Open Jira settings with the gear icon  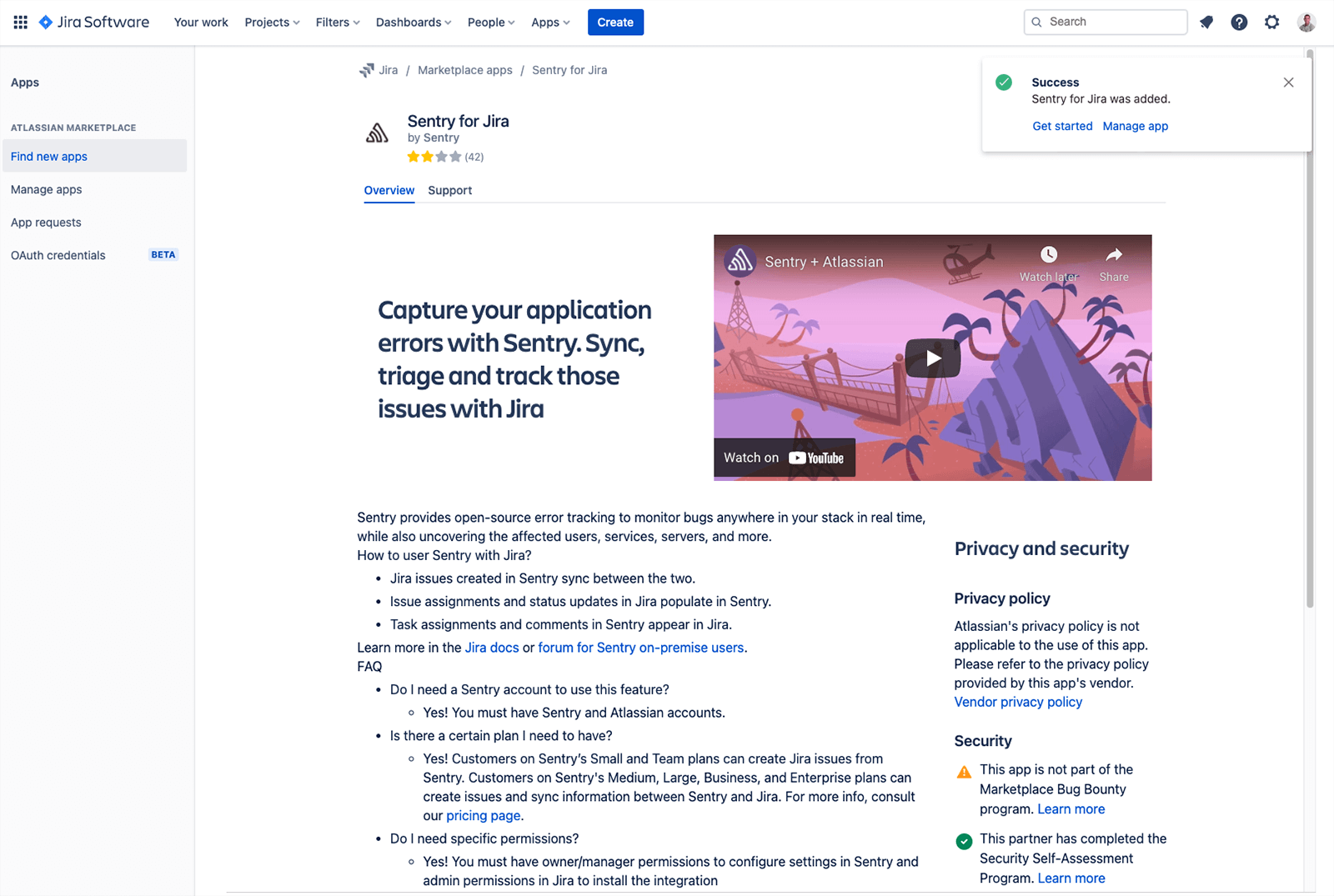click(1271, 22)
